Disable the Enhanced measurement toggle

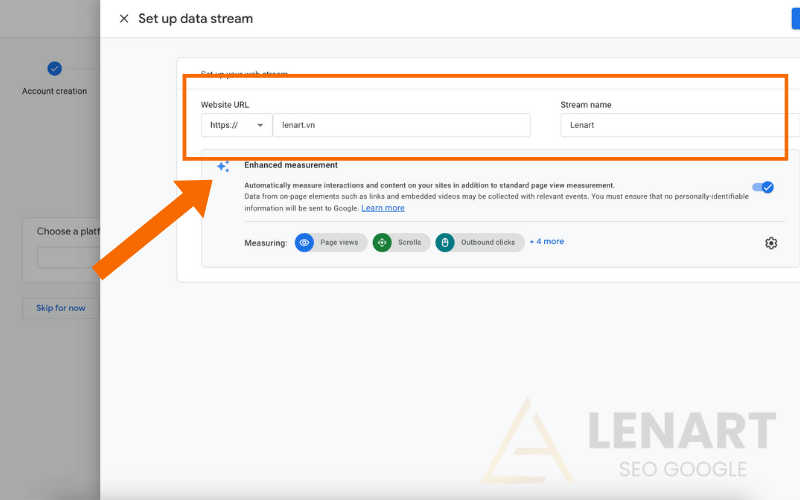pyautogui.click(x=763, y=187)
